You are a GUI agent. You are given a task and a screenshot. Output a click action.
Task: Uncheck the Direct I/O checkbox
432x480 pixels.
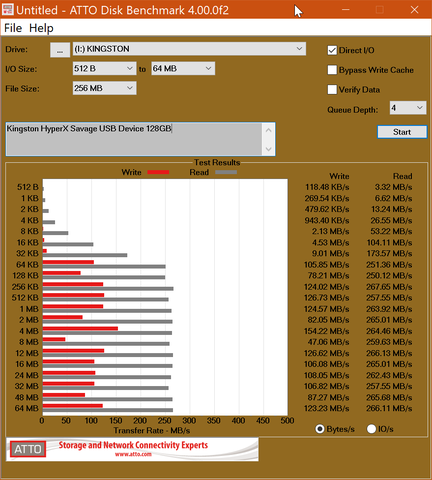(x=332, y=50)
